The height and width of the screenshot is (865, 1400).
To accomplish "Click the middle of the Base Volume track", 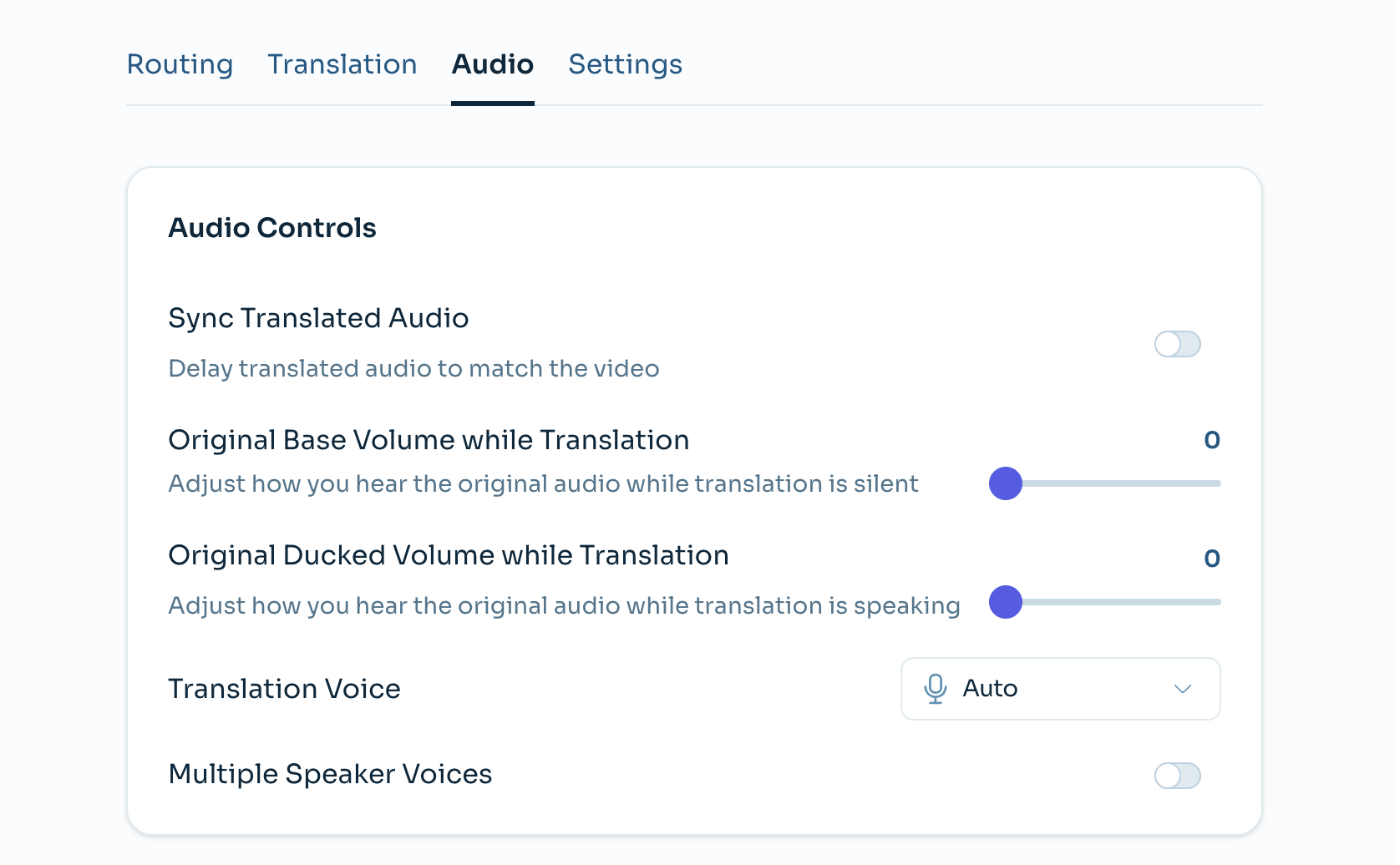I will (1113, 483).
